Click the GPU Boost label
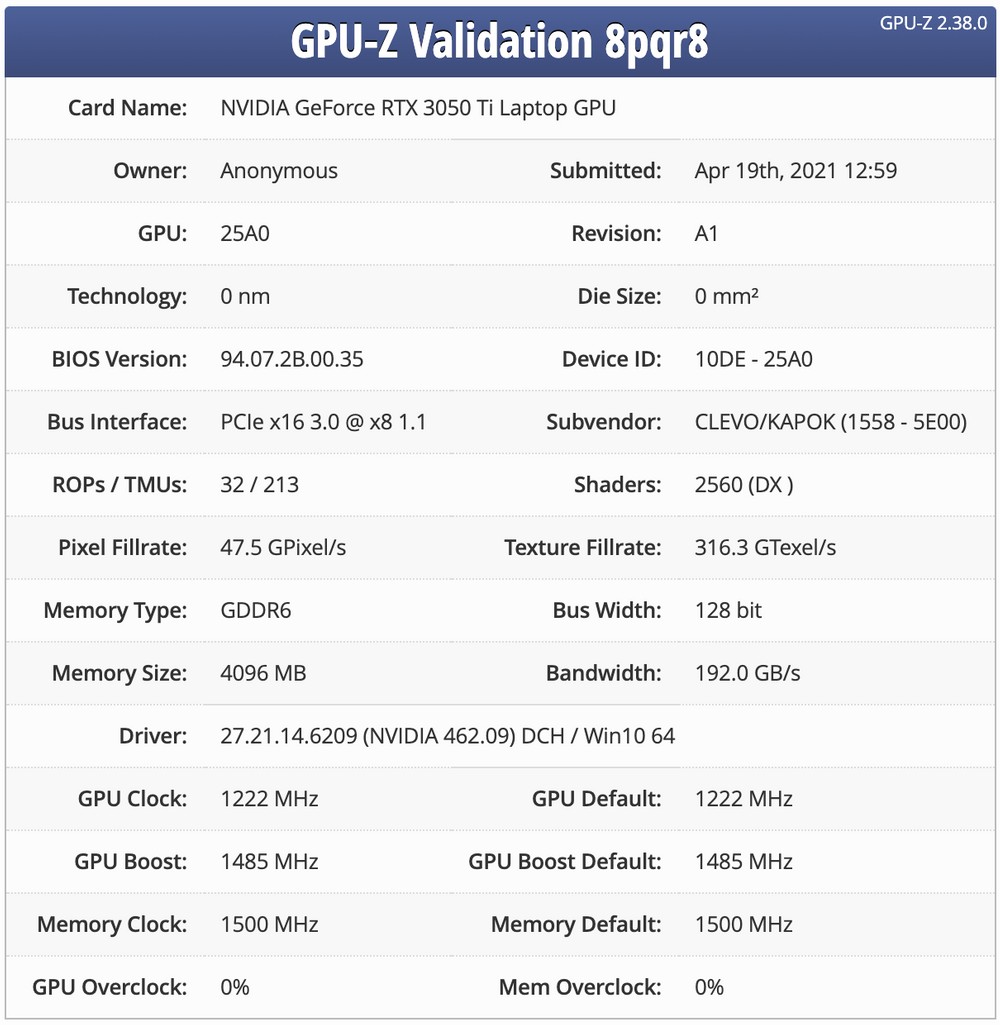The width and height of the screenshot is (1000, 1025). click(x=130, y=861)
